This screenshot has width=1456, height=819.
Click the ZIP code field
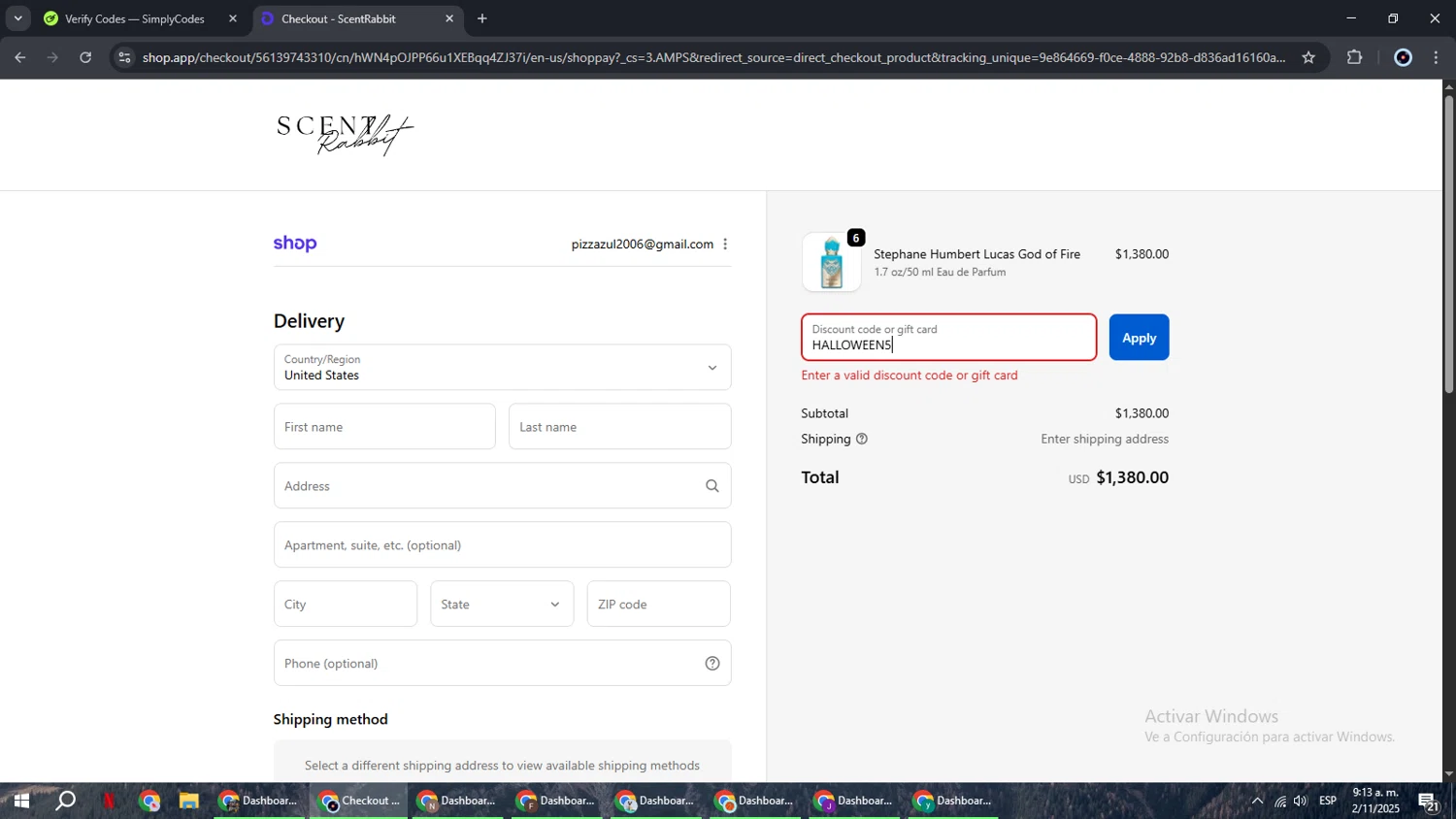tap(658, 604)
